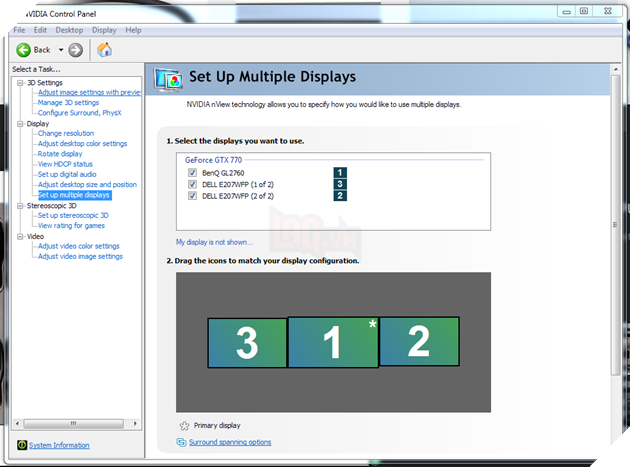This screenshot has width=630, height=467.
Task: Open the Display menu
Action: tap(104, 30)
